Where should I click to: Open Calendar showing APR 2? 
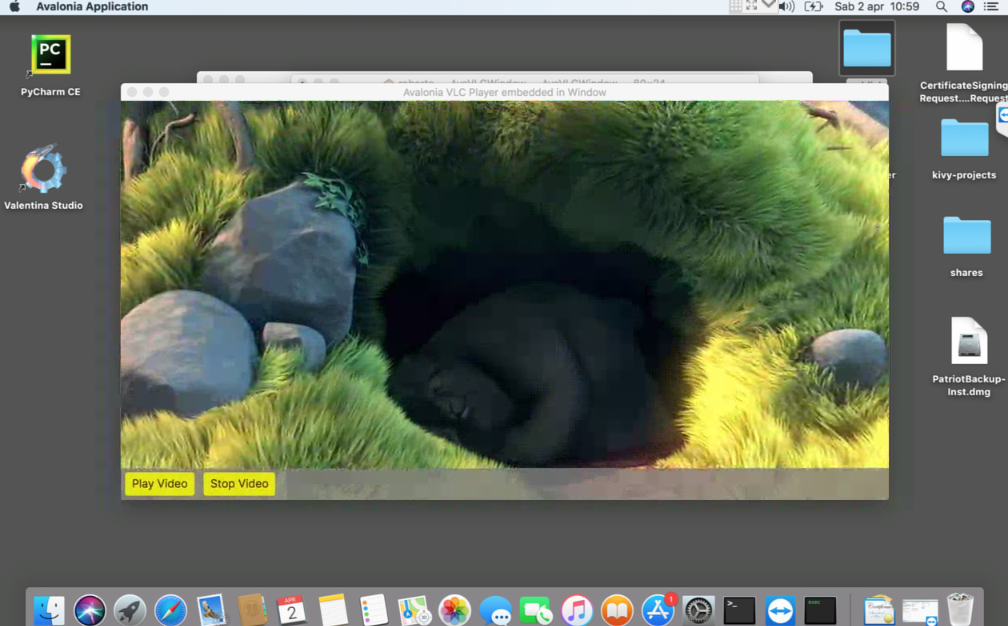pyautogui.click(x=292, y=609)
